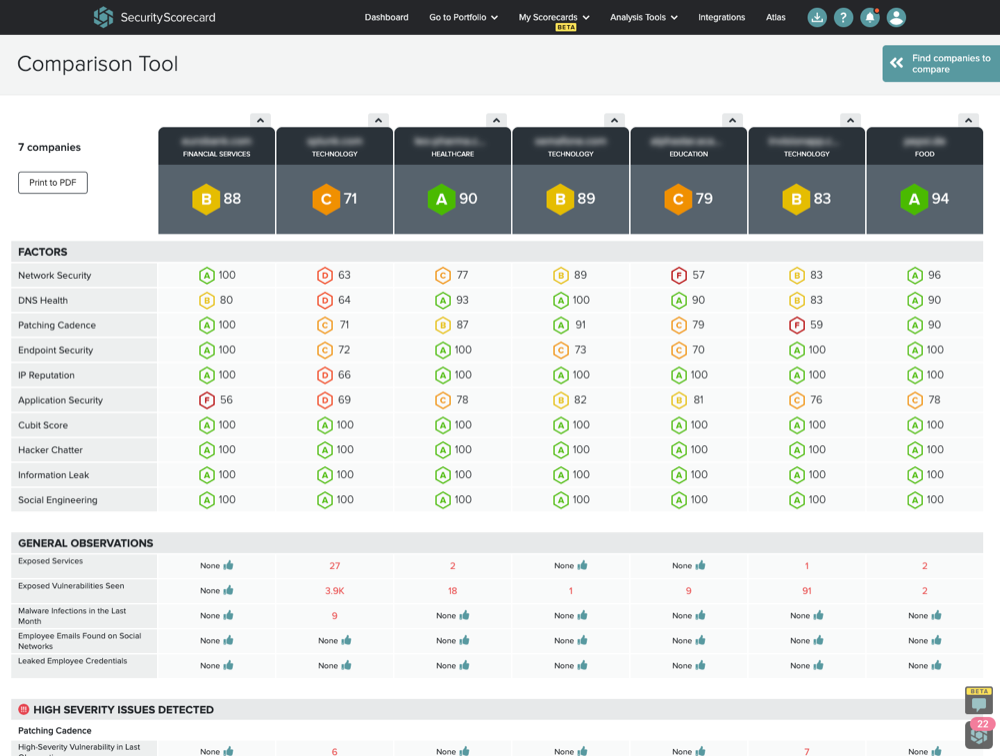The image size is (1000, 756).
Task: Click the download icon in top navigation
Action: [817, 17]
